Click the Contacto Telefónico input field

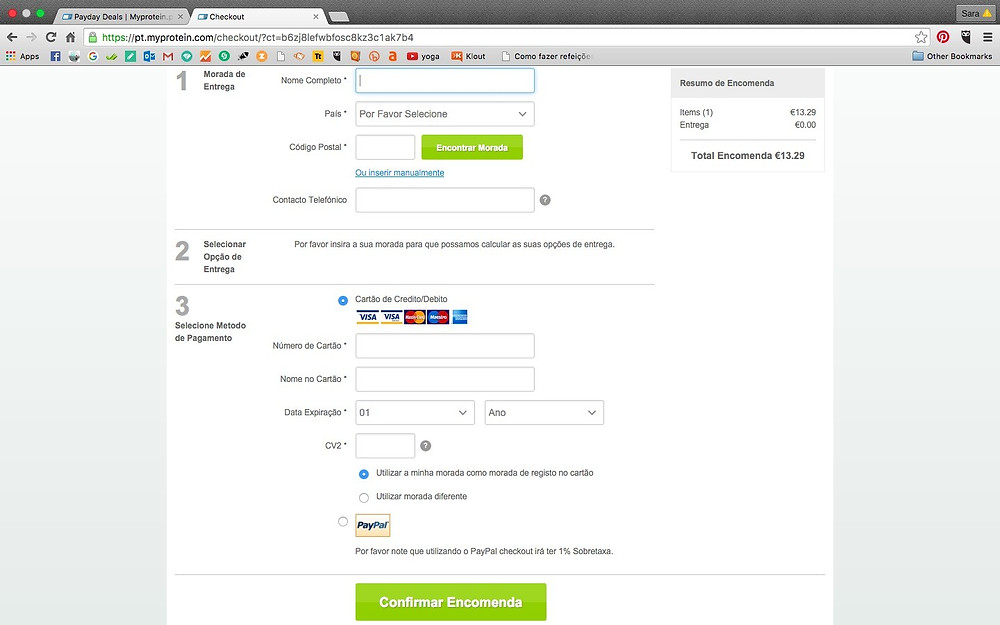(x=445, y=200)
